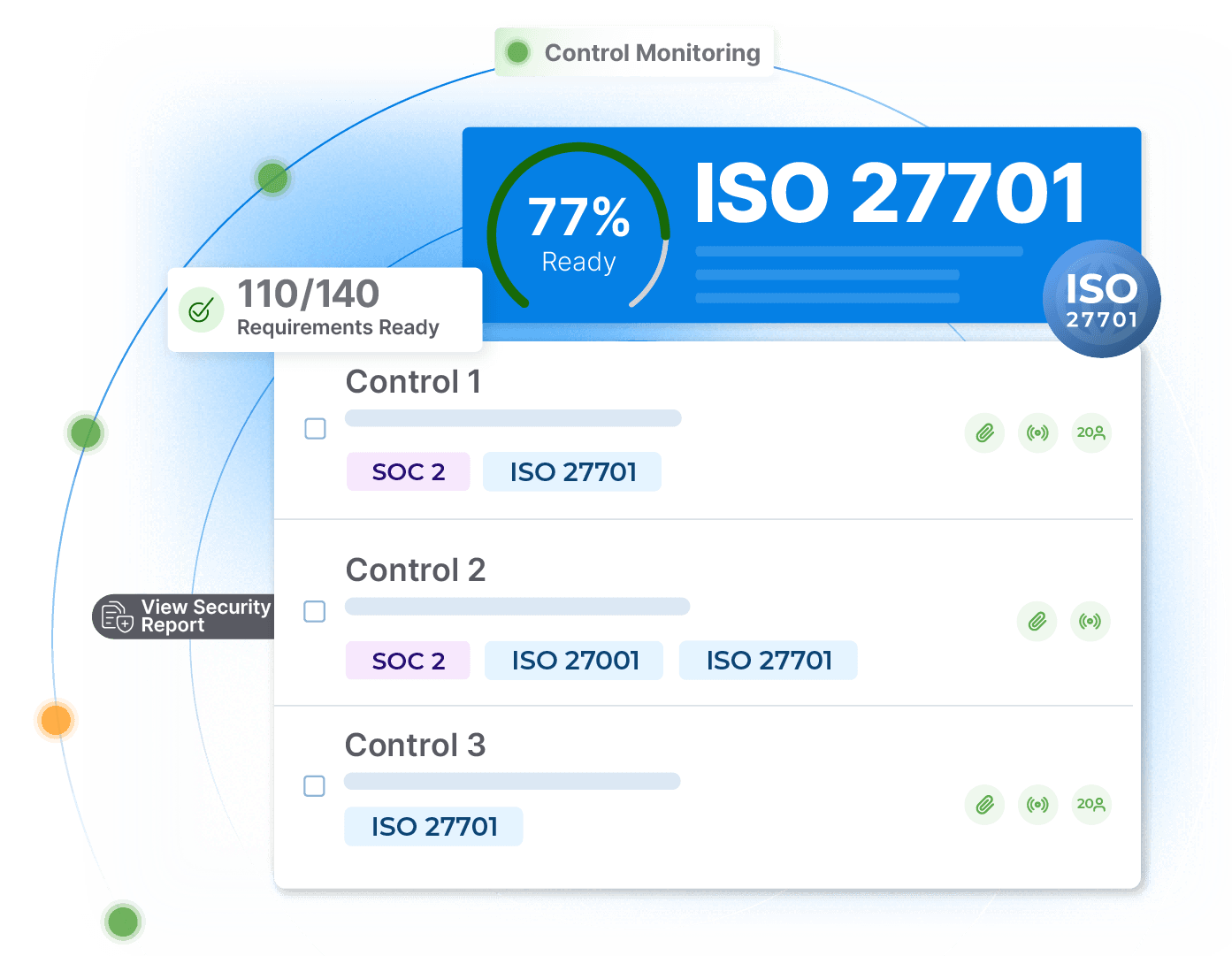1232x956 pixels.
Task: Click the 110/140 Requirements Ready card
Action: coord(325,310)
